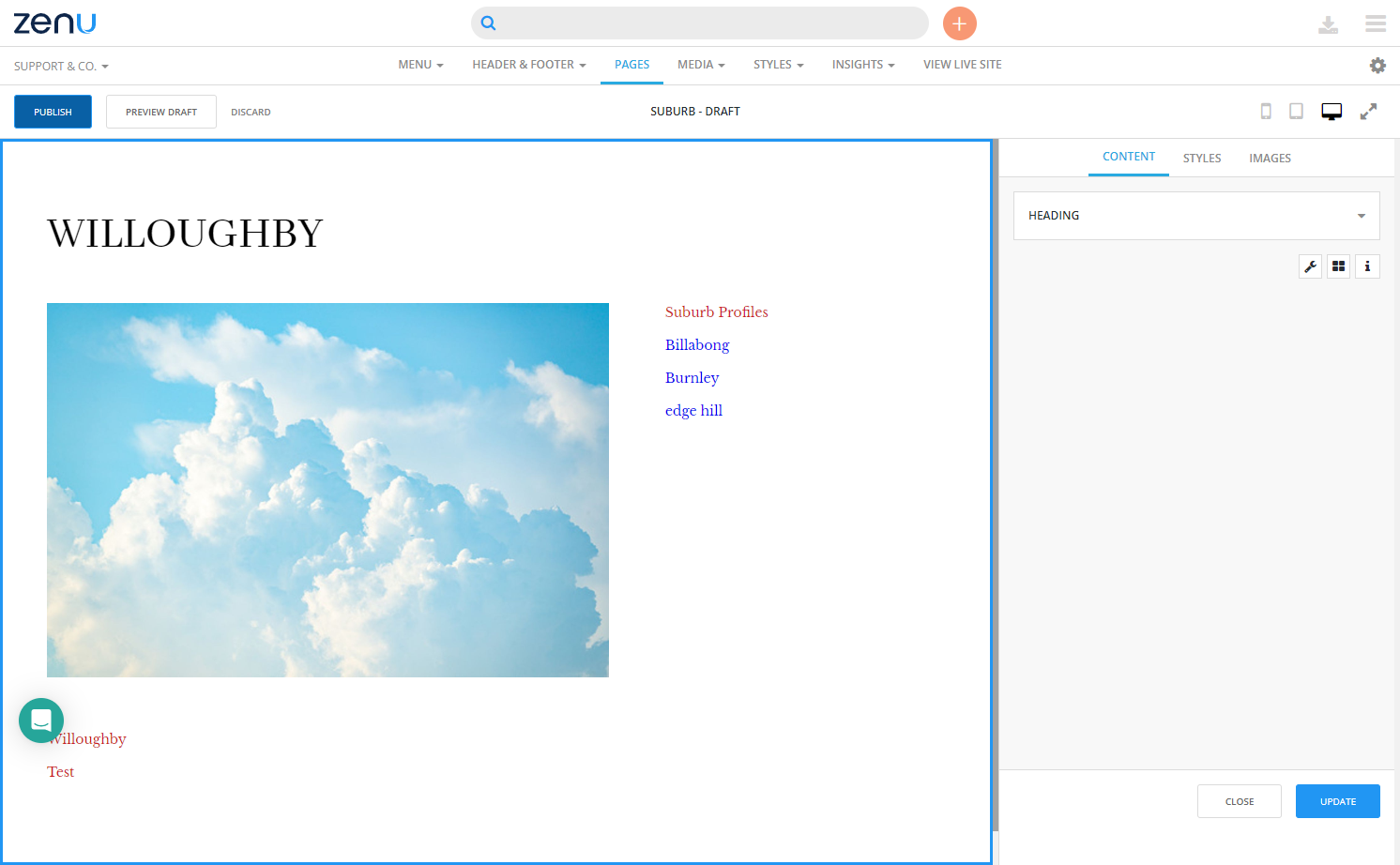
Task: Select the WILLOUGHBY page heading
Action: pyautogui.click(x=185, y=234)
